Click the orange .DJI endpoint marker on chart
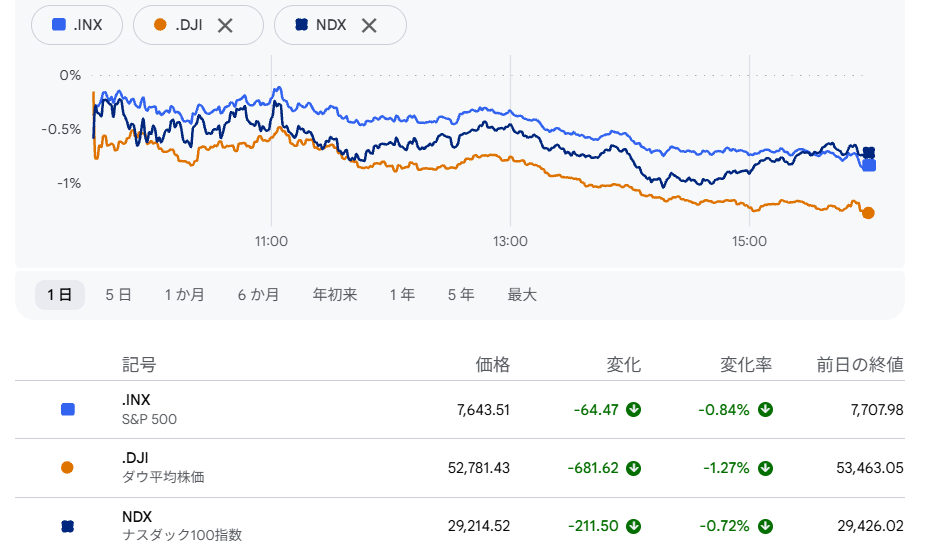Screen dimensions: 926x548 coord(868,213)
